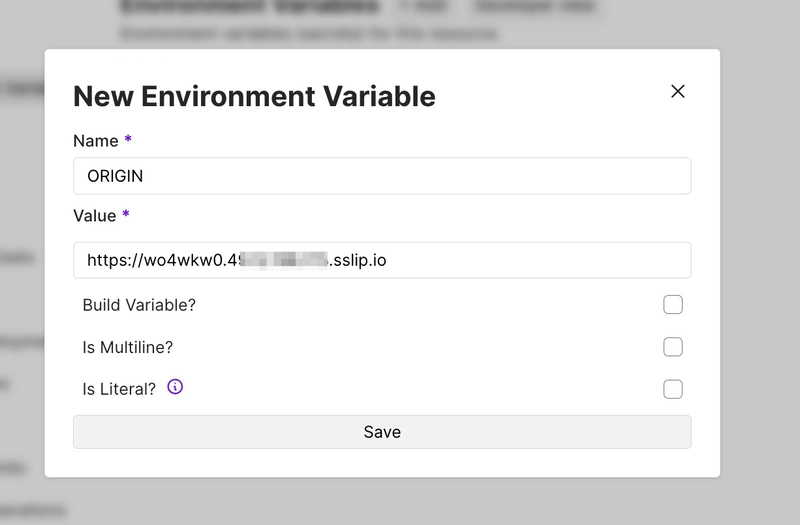Click into the Value URL field
Viewport: 800px width, 525px height.
(382, 260)
